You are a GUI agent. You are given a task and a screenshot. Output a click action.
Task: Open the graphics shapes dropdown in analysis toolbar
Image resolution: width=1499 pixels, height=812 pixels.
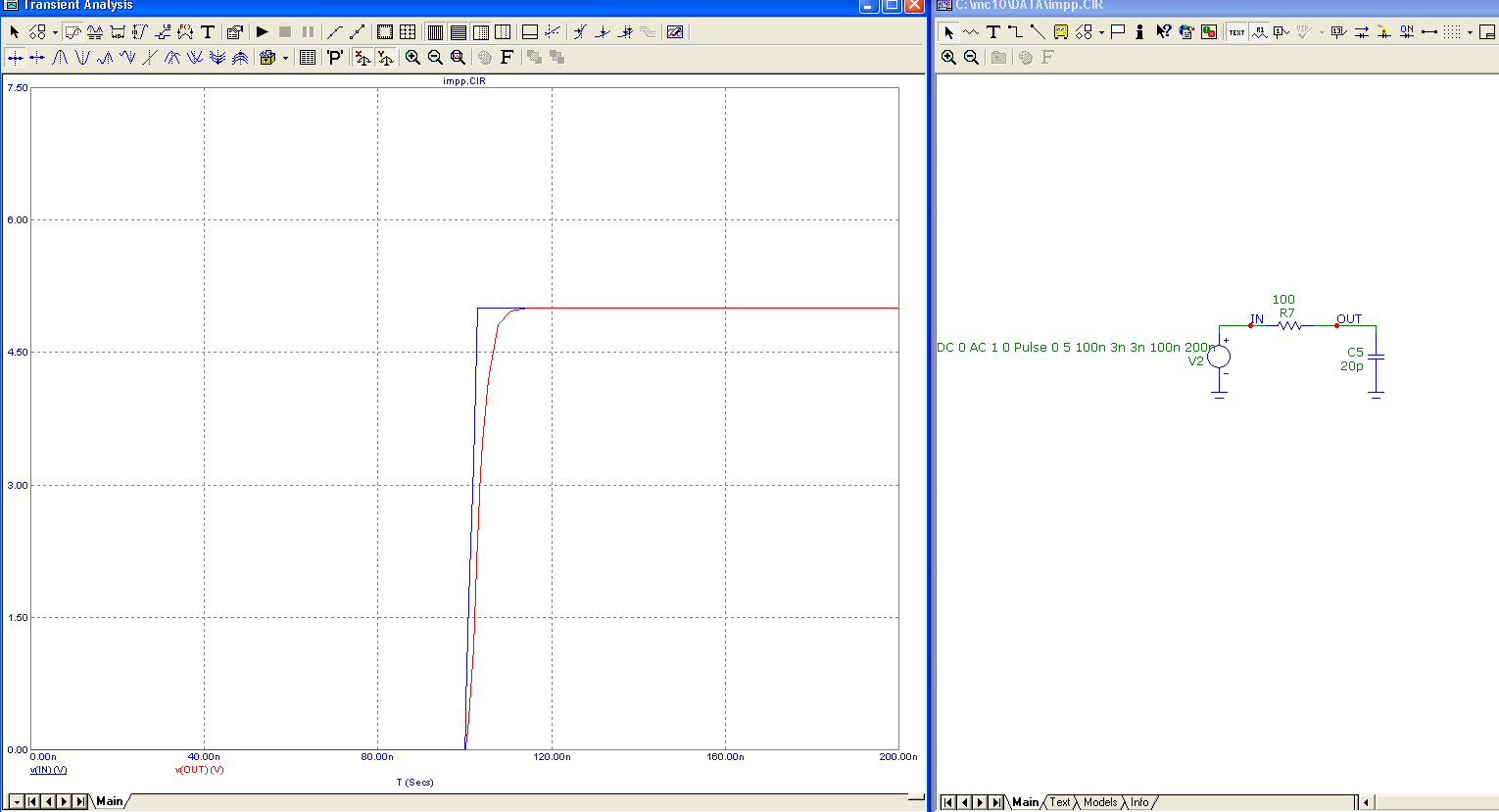click(x=55, y=32)
